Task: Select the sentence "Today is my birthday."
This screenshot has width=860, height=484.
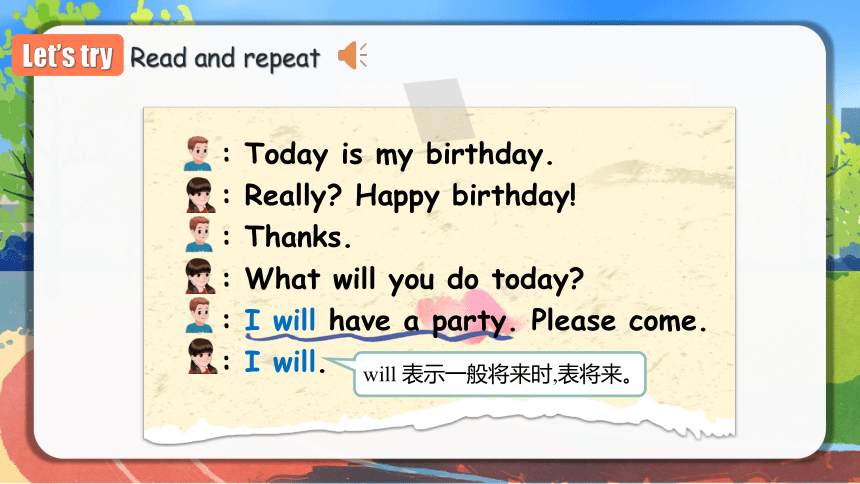Action: 399,154
